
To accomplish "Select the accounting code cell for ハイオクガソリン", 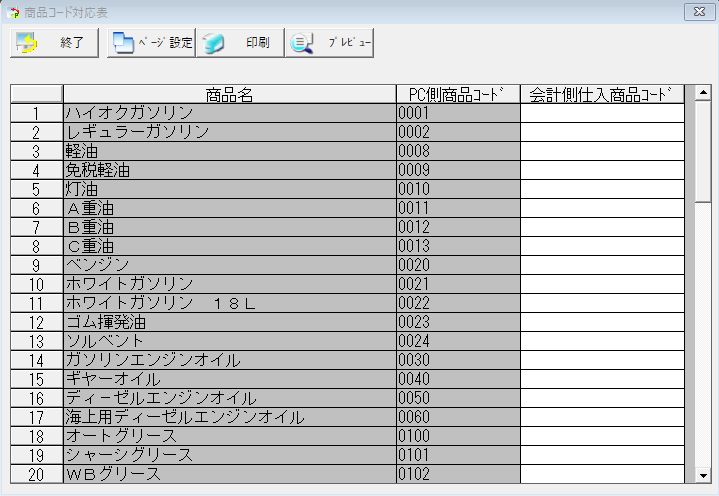I will tap(602, 113).
